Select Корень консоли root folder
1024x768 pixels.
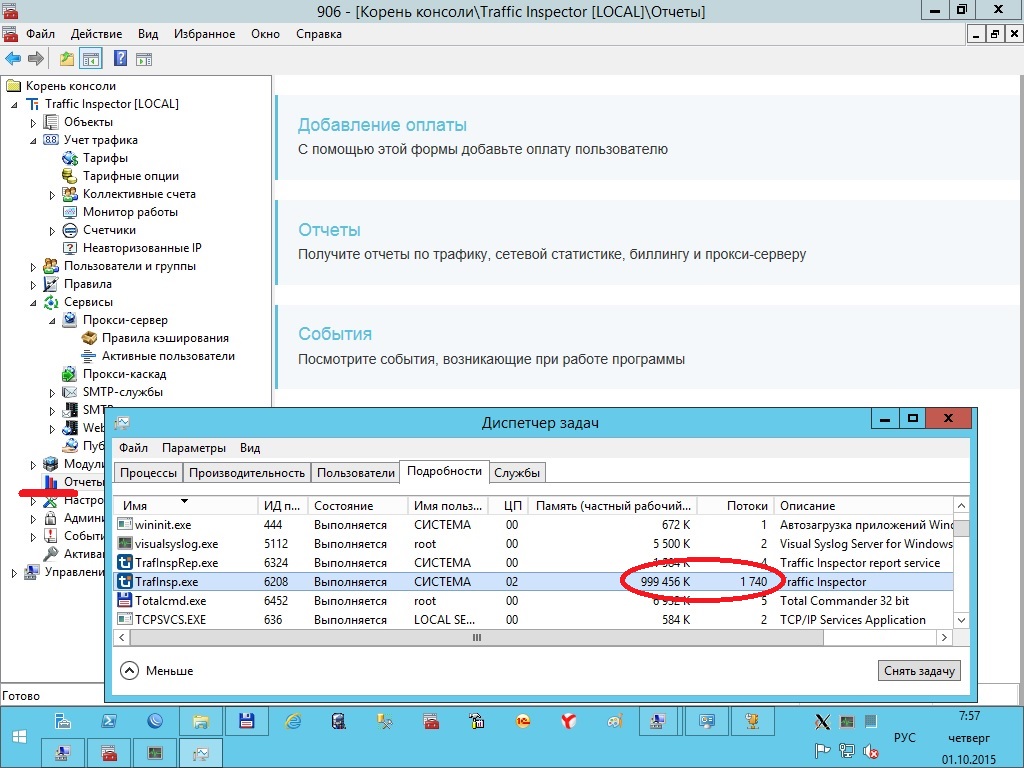71,86
